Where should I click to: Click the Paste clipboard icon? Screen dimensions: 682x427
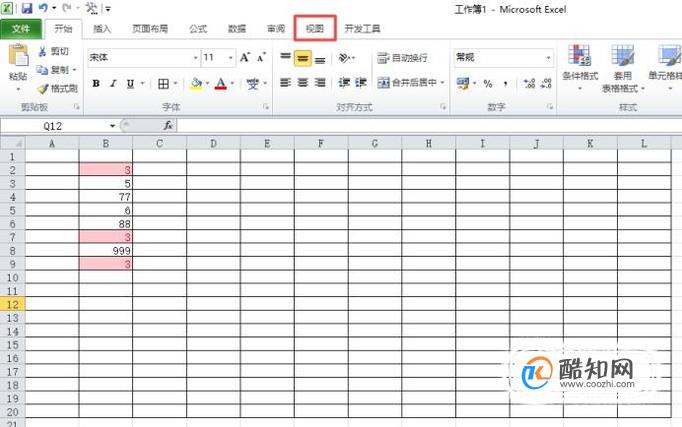click(x=18, y=56)
